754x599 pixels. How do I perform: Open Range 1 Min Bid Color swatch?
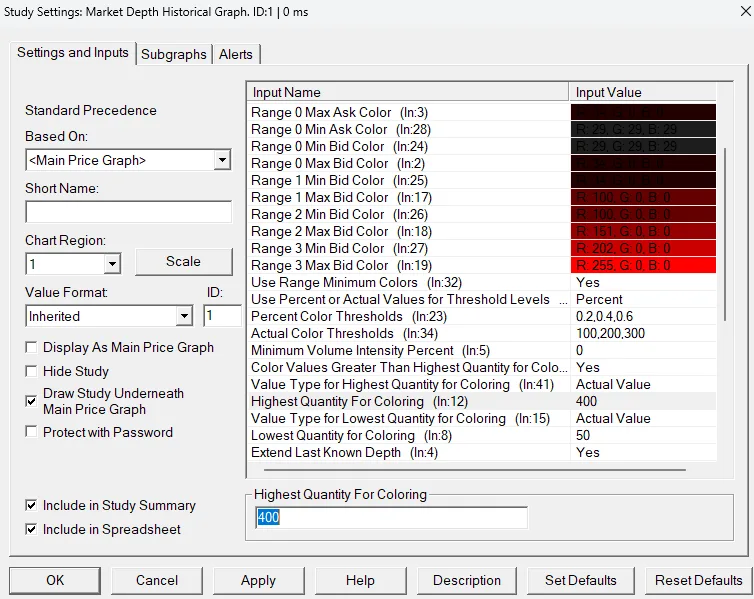click(643, 180)
